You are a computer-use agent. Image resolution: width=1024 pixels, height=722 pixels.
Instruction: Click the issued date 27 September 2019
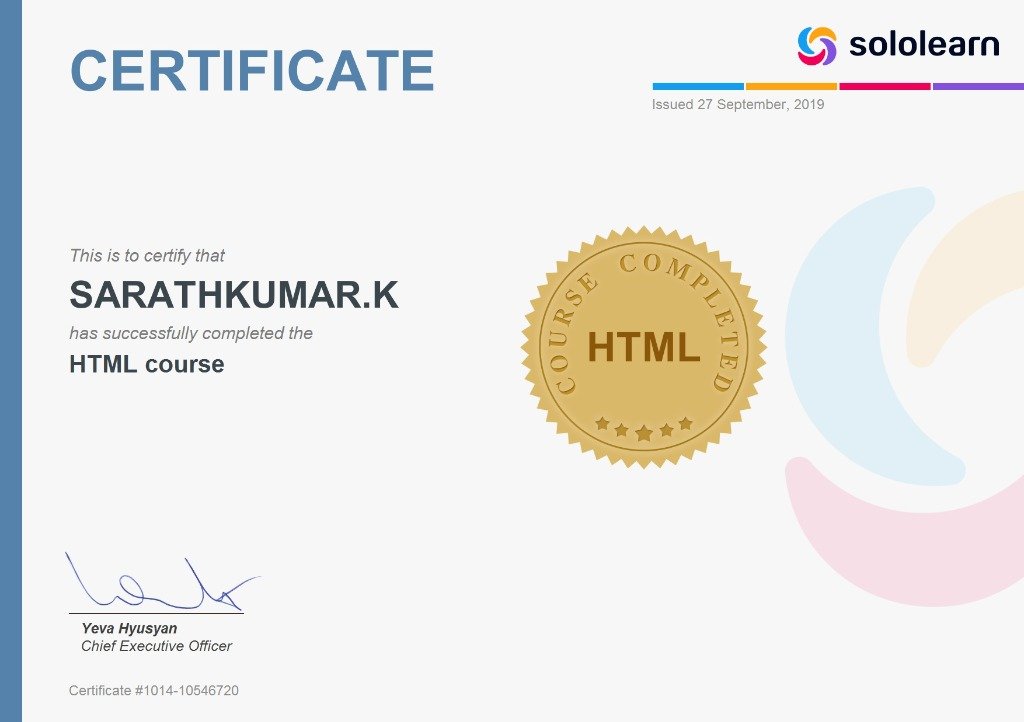coord(737,105)
